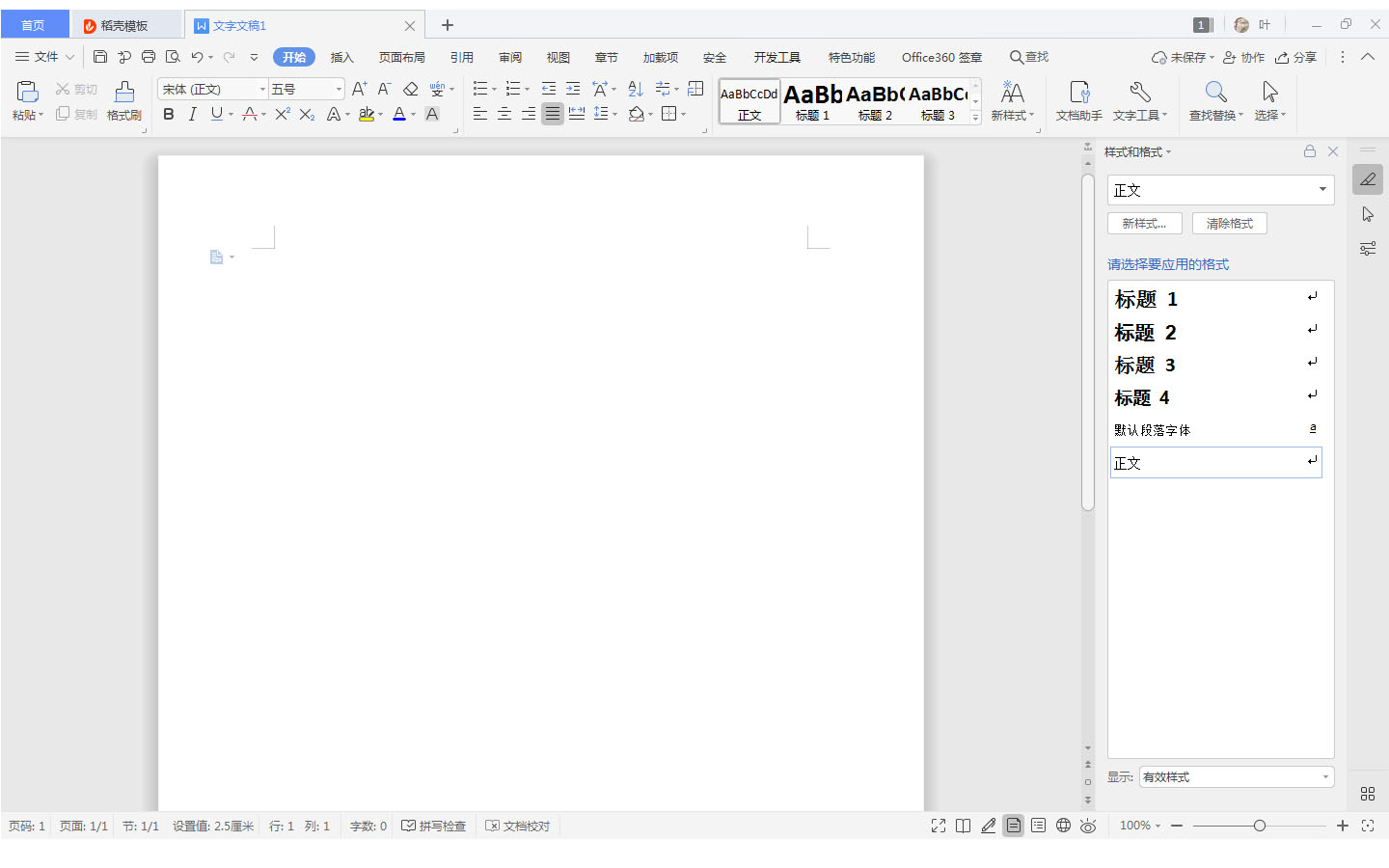Open the 显示 有效样式 dropdown

tap(1237, 776)
